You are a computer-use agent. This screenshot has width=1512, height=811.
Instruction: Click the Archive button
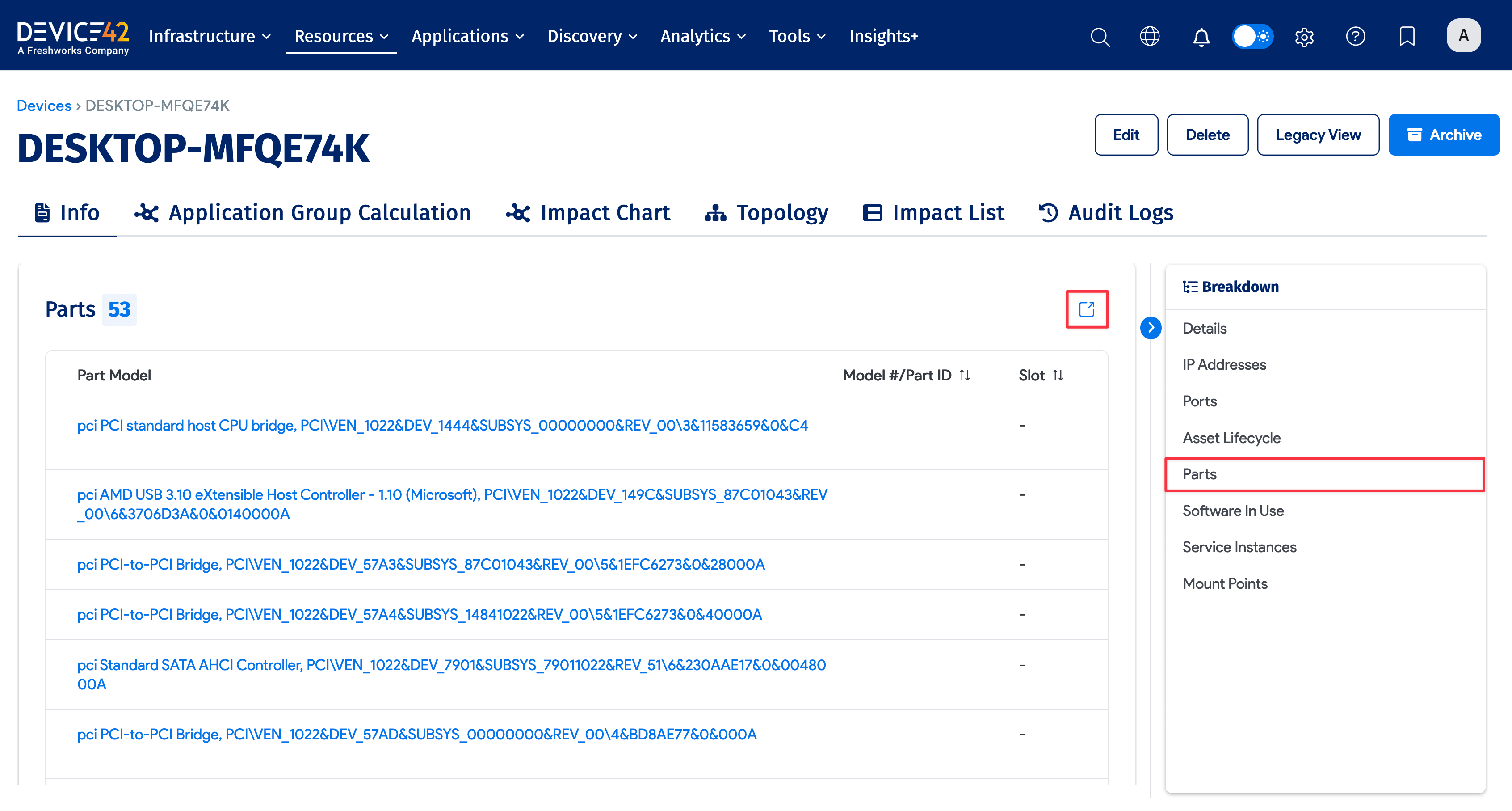tap(1443, 135)
